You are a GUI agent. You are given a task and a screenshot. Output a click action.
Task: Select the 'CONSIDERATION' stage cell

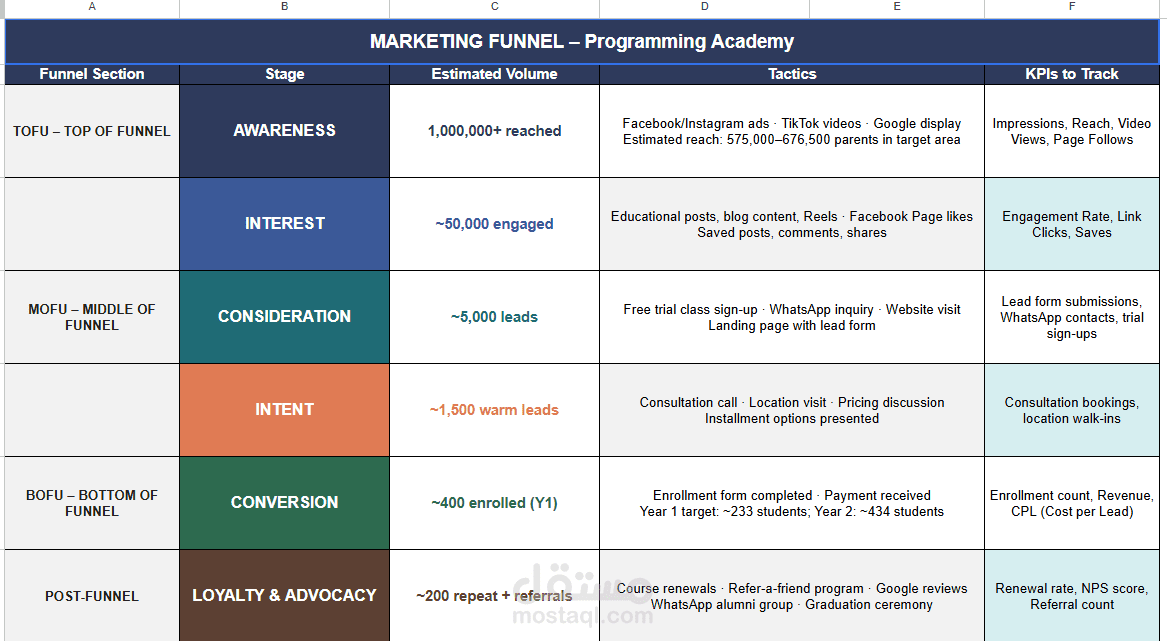(284, 317)
